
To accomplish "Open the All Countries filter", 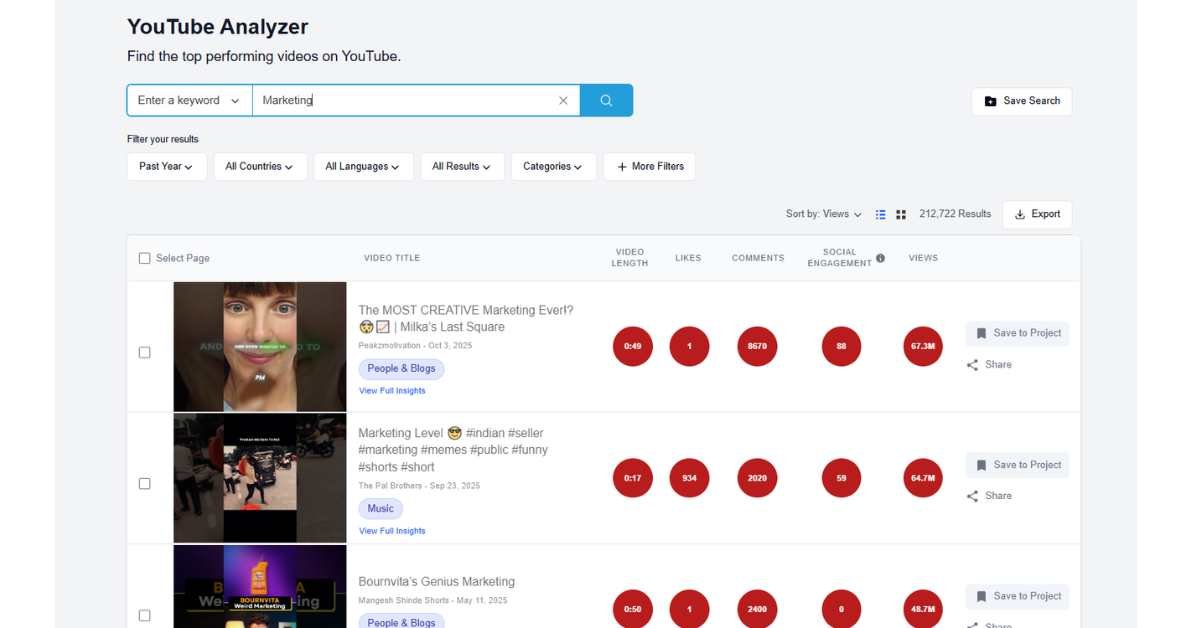I will pyautogui.click(x=260, y=166).
